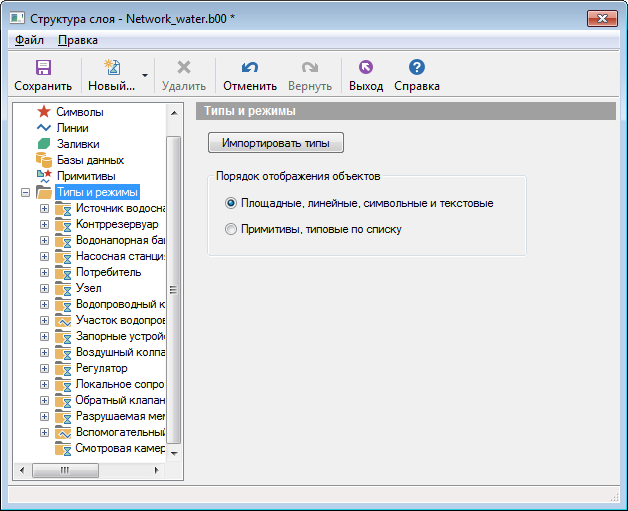Viewport: 628px width, 511px height.
Task: Click the Контррезервуар type icon
Action: pos(63,225)
